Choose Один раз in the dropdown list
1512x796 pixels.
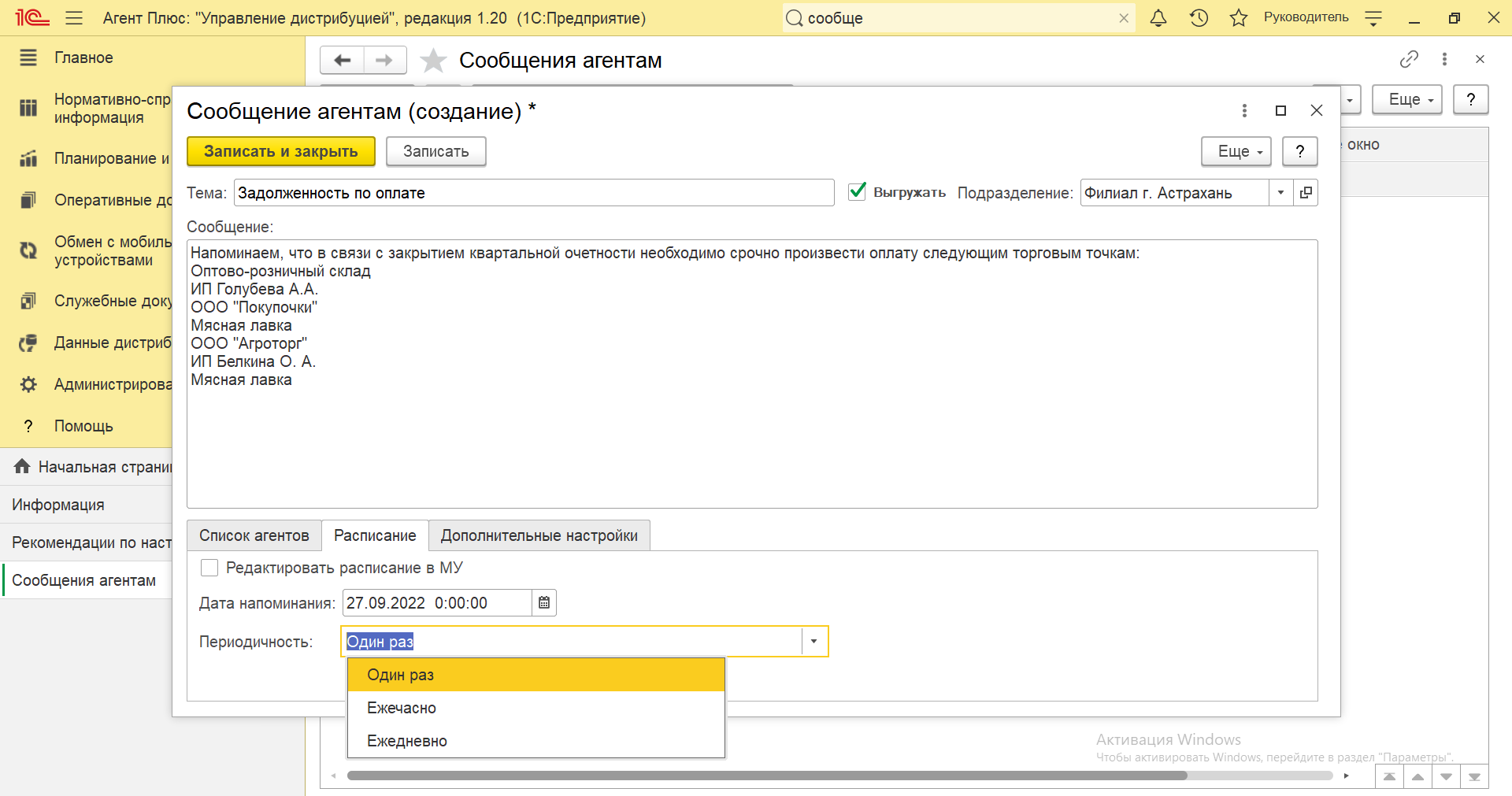pyautogui.click(x=535, y=675)
